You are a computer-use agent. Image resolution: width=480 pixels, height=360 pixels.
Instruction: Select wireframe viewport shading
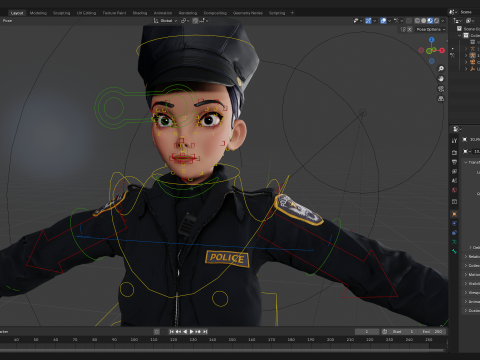point(417,21)
